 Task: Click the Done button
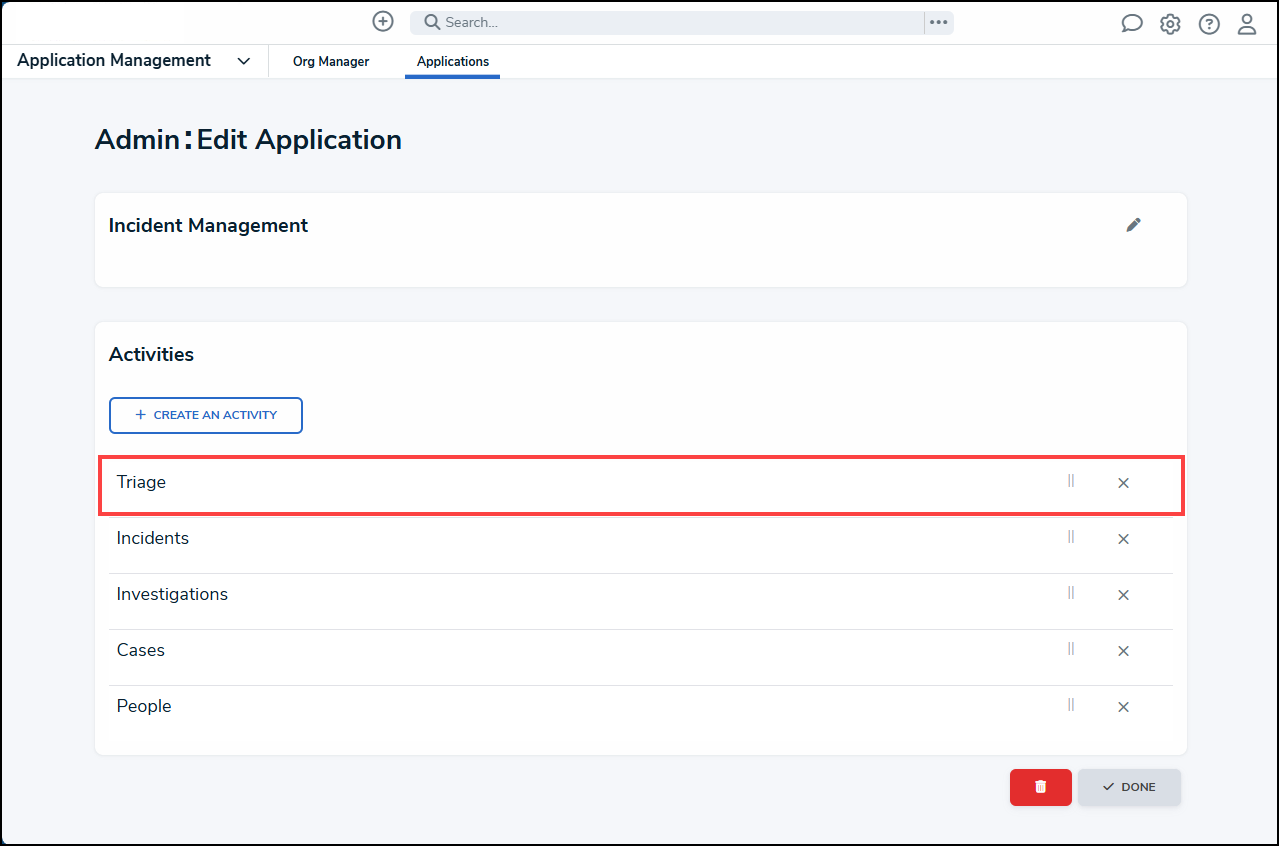[1129, 787]
